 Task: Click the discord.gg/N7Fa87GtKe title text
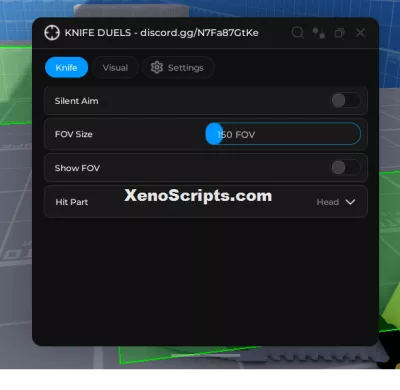point(199,33)
